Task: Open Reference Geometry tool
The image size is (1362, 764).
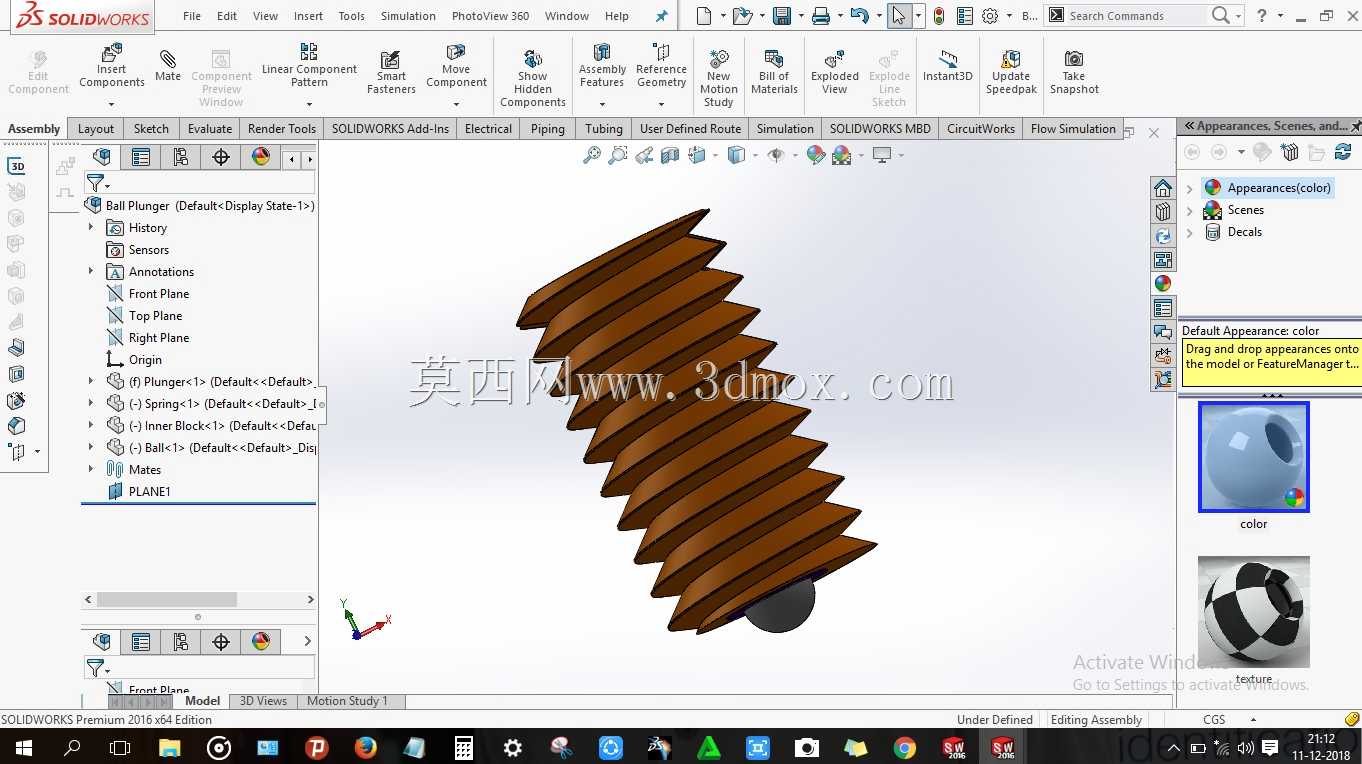Action: [x=661, y=66]
